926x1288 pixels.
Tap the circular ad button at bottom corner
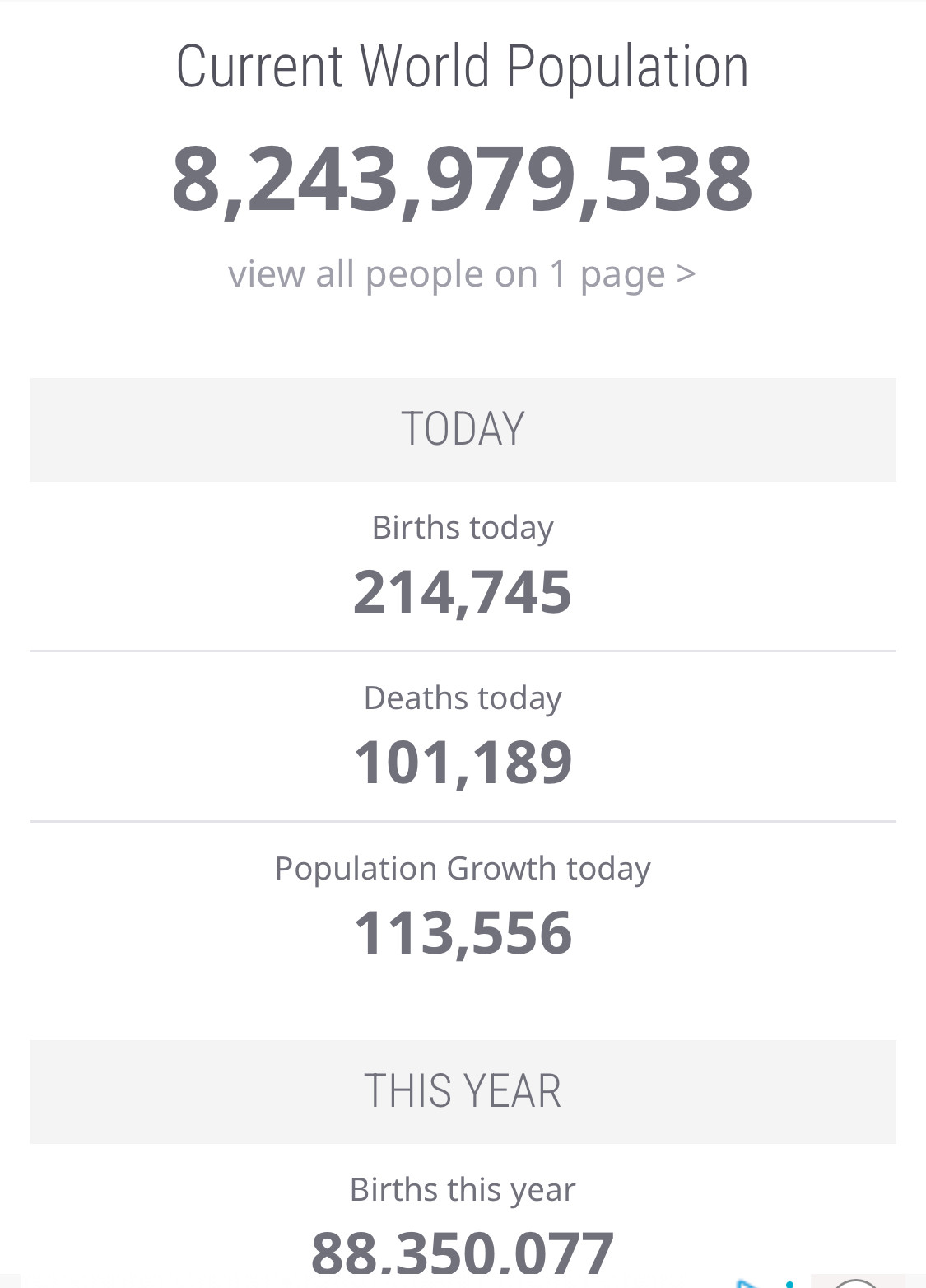click(x=858, y=1283)
